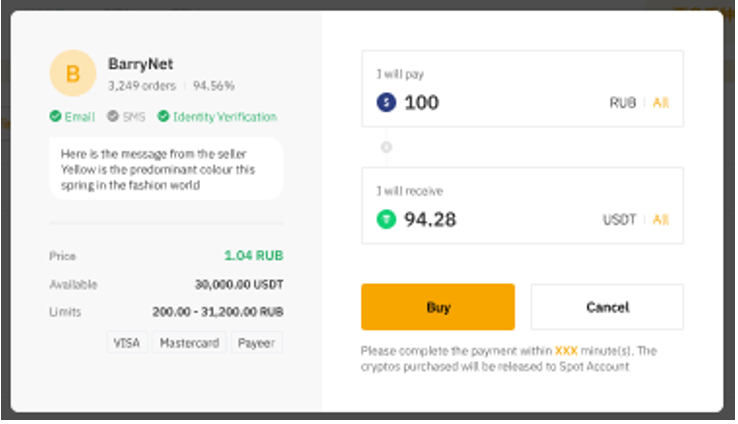The width and height of the screenshot is (738, 424).
Task: Click All next to USDT
Action: 661,220
